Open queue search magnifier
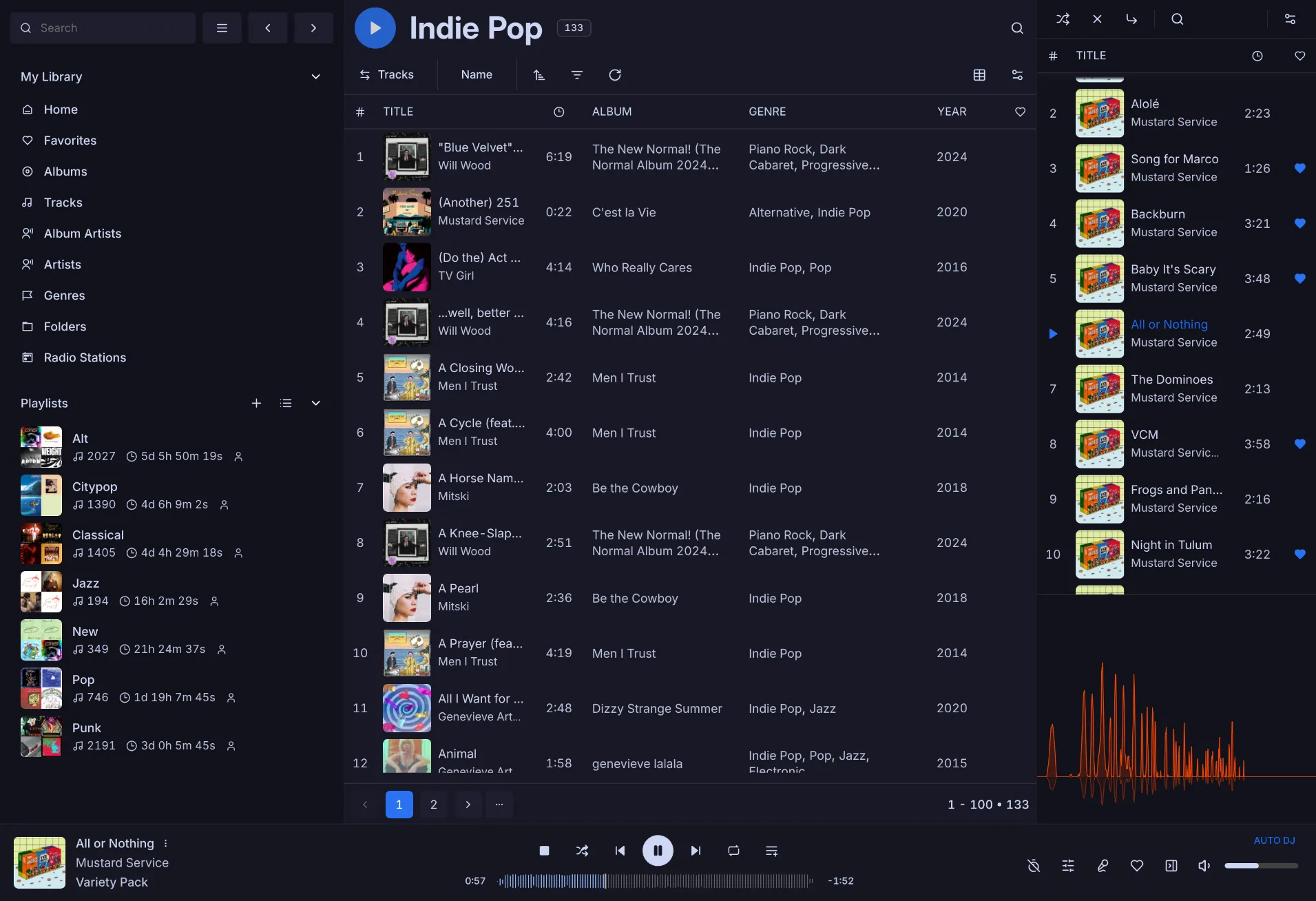Screen dimensions: 1316x901 pyautogui.click(x=1178, y=19)
